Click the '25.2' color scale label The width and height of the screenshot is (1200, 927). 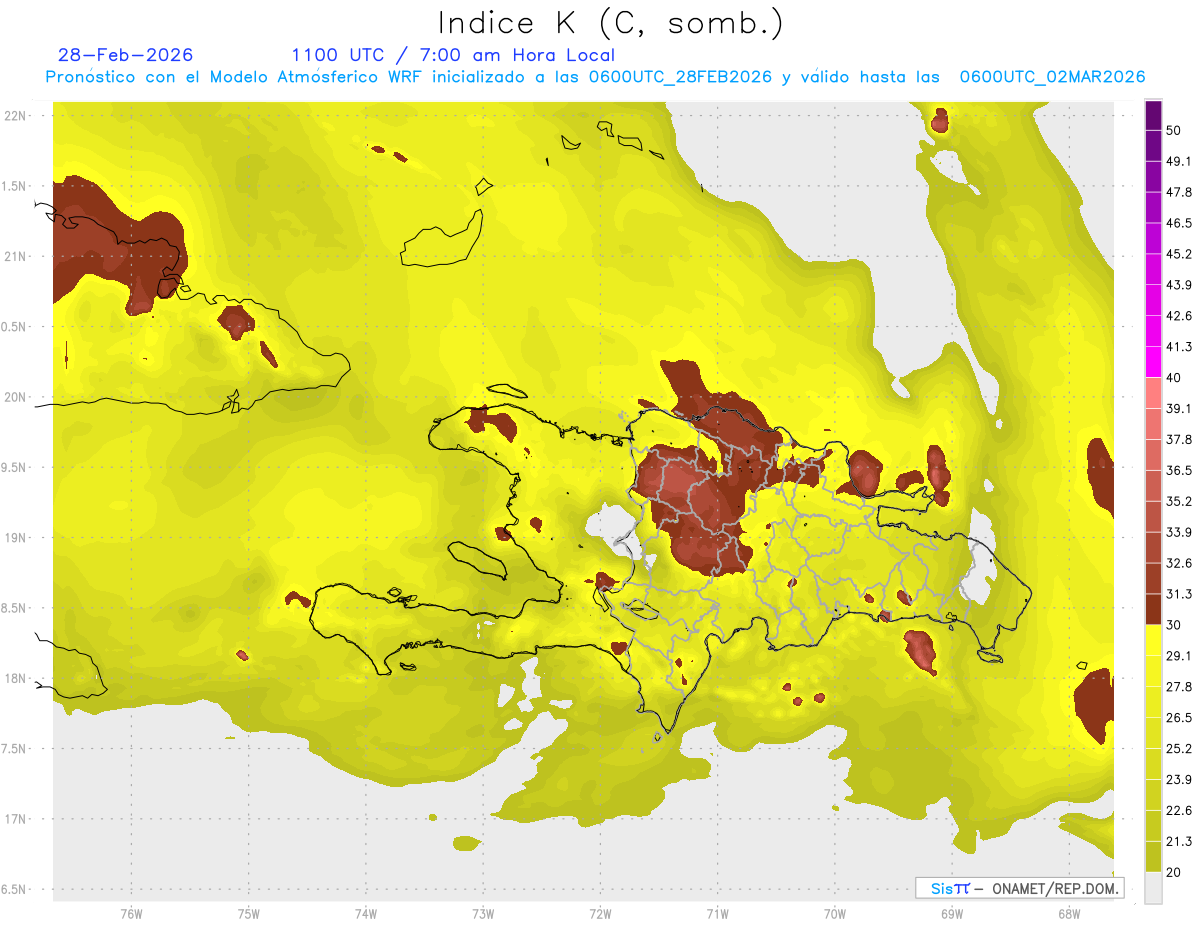(x=1179, y=749)
